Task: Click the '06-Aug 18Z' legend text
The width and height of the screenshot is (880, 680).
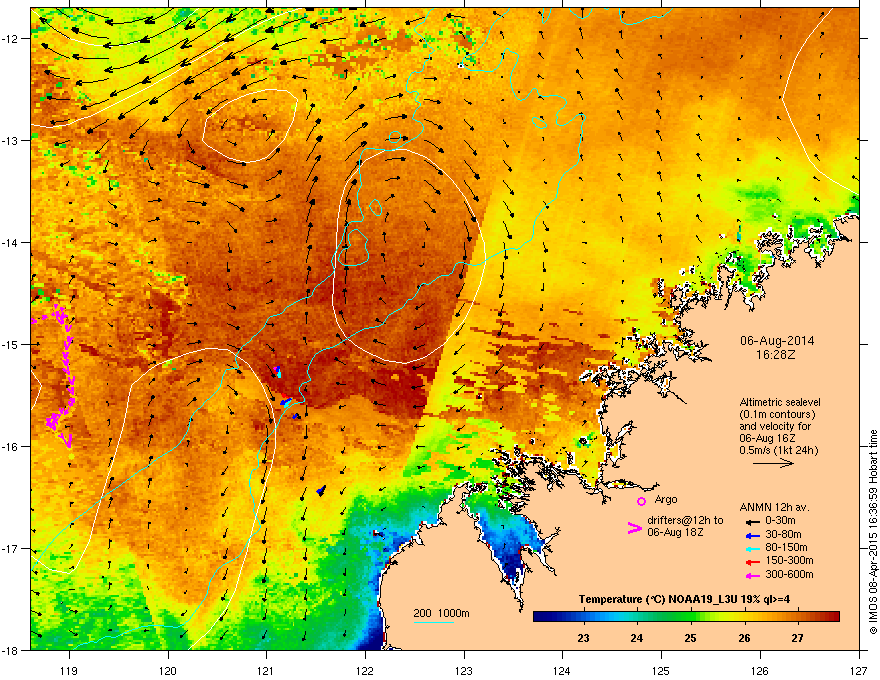Action: [x=675, y=532]
